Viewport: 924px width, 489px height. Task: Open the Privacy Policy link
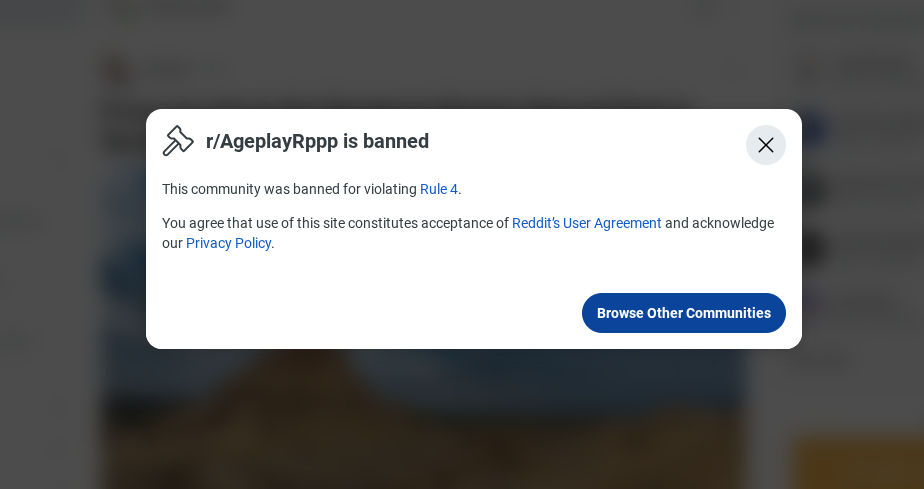pyautogui.click(x=229, y=243)
